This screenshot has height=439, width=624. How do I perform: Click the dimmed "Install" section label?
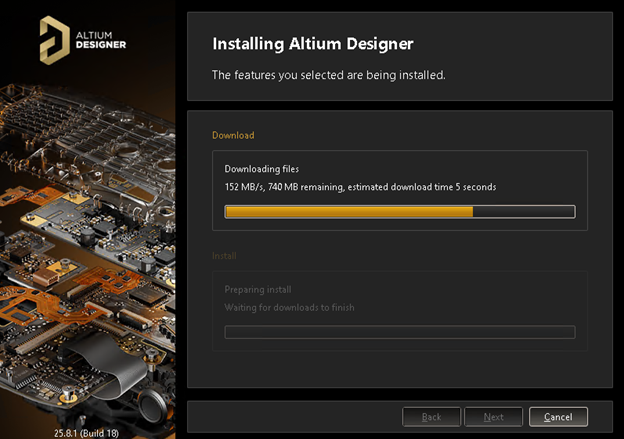coord(224,256)
